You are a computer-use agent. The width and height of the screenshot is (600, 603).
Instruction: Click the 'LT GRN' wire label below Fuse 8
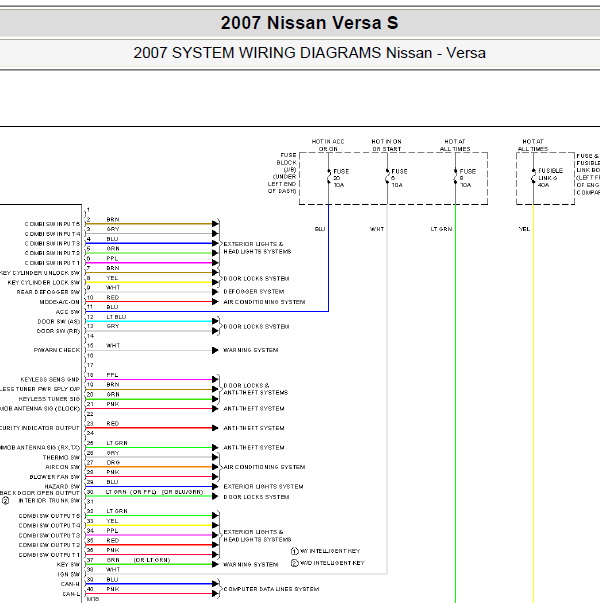441,229
